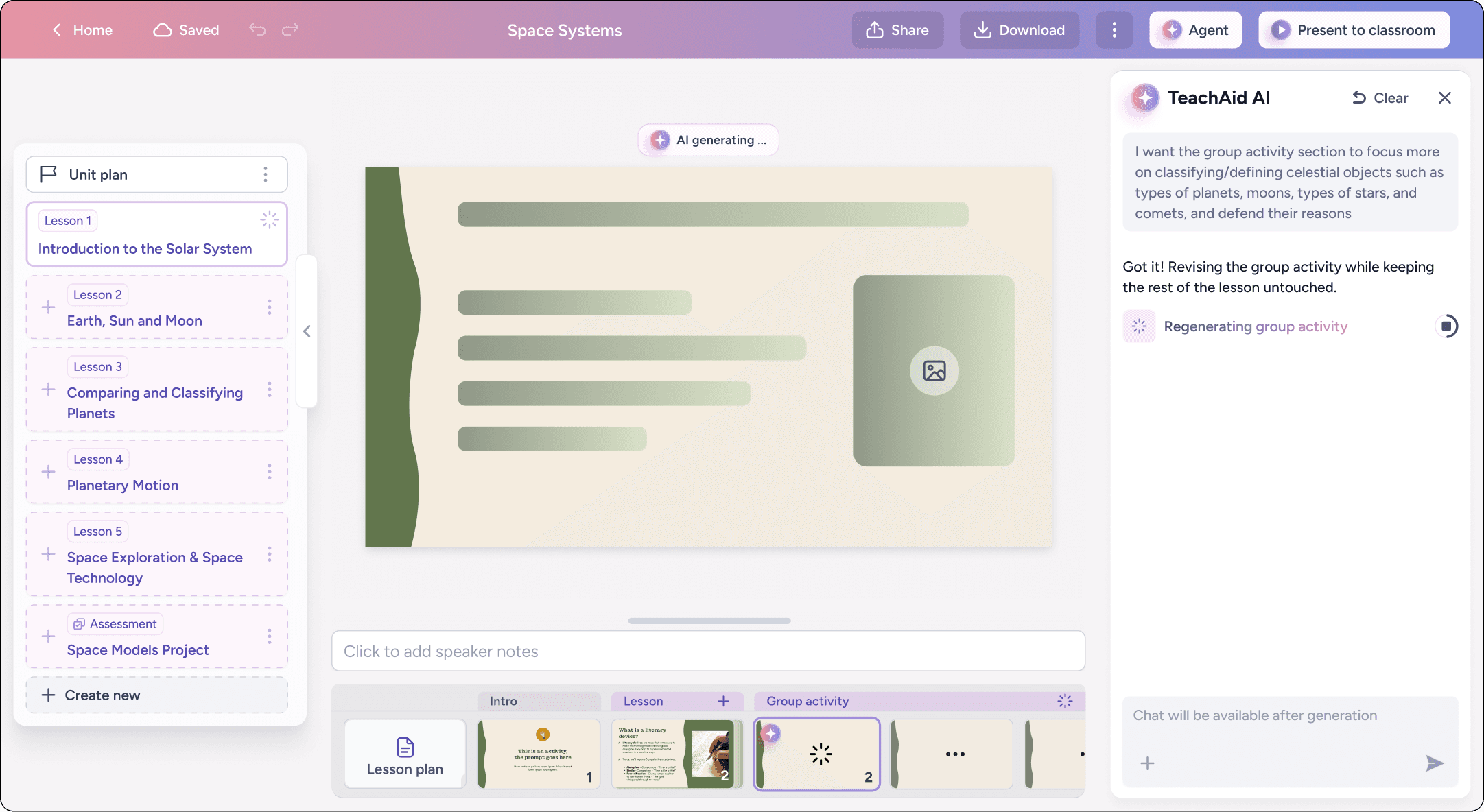Click the plus attachment icon in chat
The width and height of the screenshot is (1484, 812).
1147,763
